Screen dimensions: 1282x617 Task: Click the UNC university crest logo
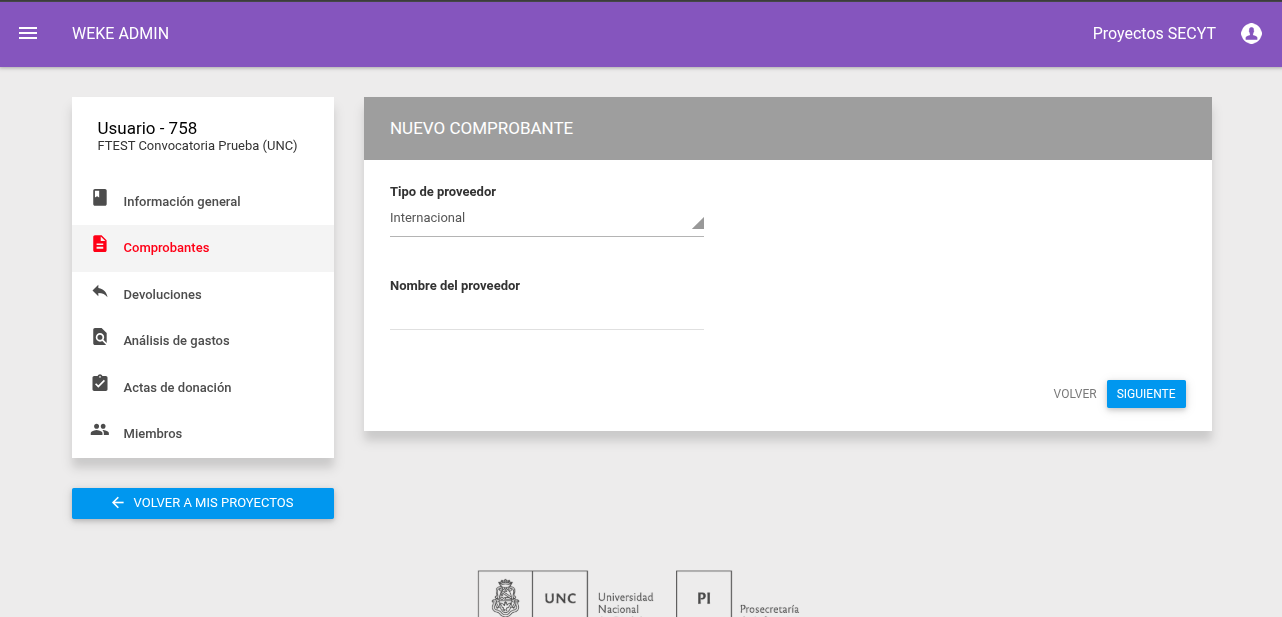(505, 596)
